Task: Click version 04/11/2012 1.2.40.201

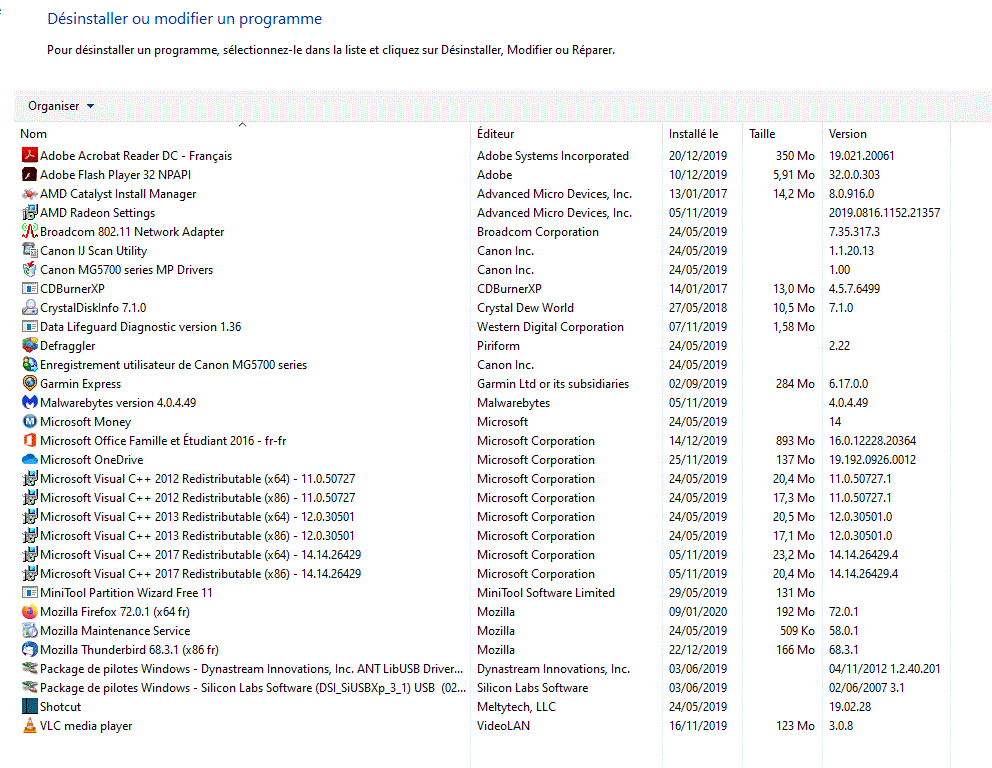Action: (x=884, y=668)
